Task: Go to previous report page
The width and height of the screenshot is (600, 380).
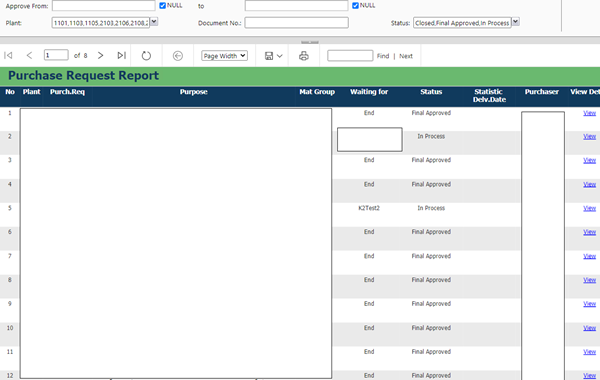Action: click(x=29, y=55)
